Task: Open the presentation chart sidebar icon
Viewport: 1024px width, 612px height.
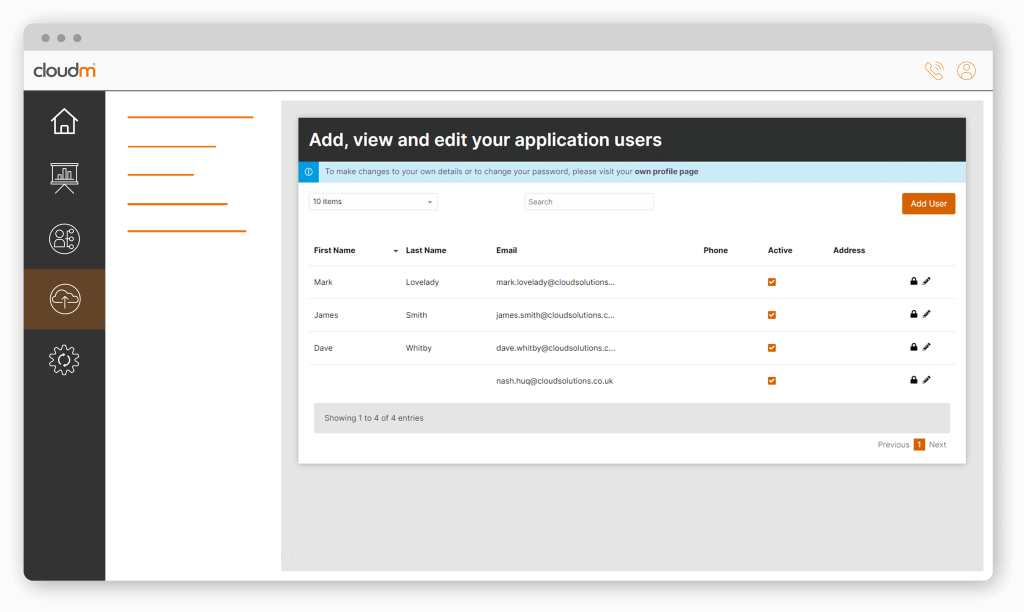Action: click(64, 179)
